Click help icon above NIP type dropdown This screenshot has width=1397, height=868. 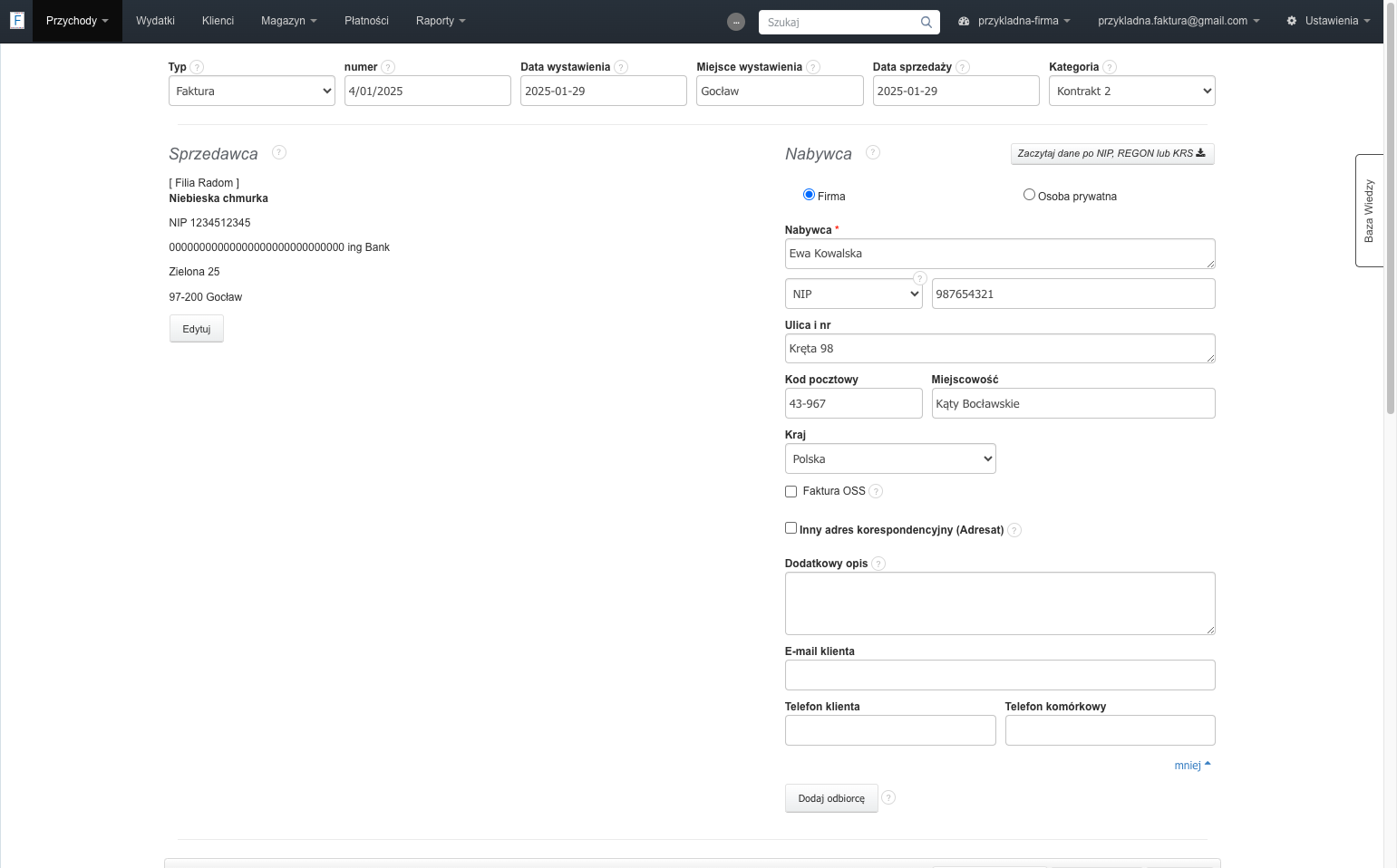coord(919,278)
